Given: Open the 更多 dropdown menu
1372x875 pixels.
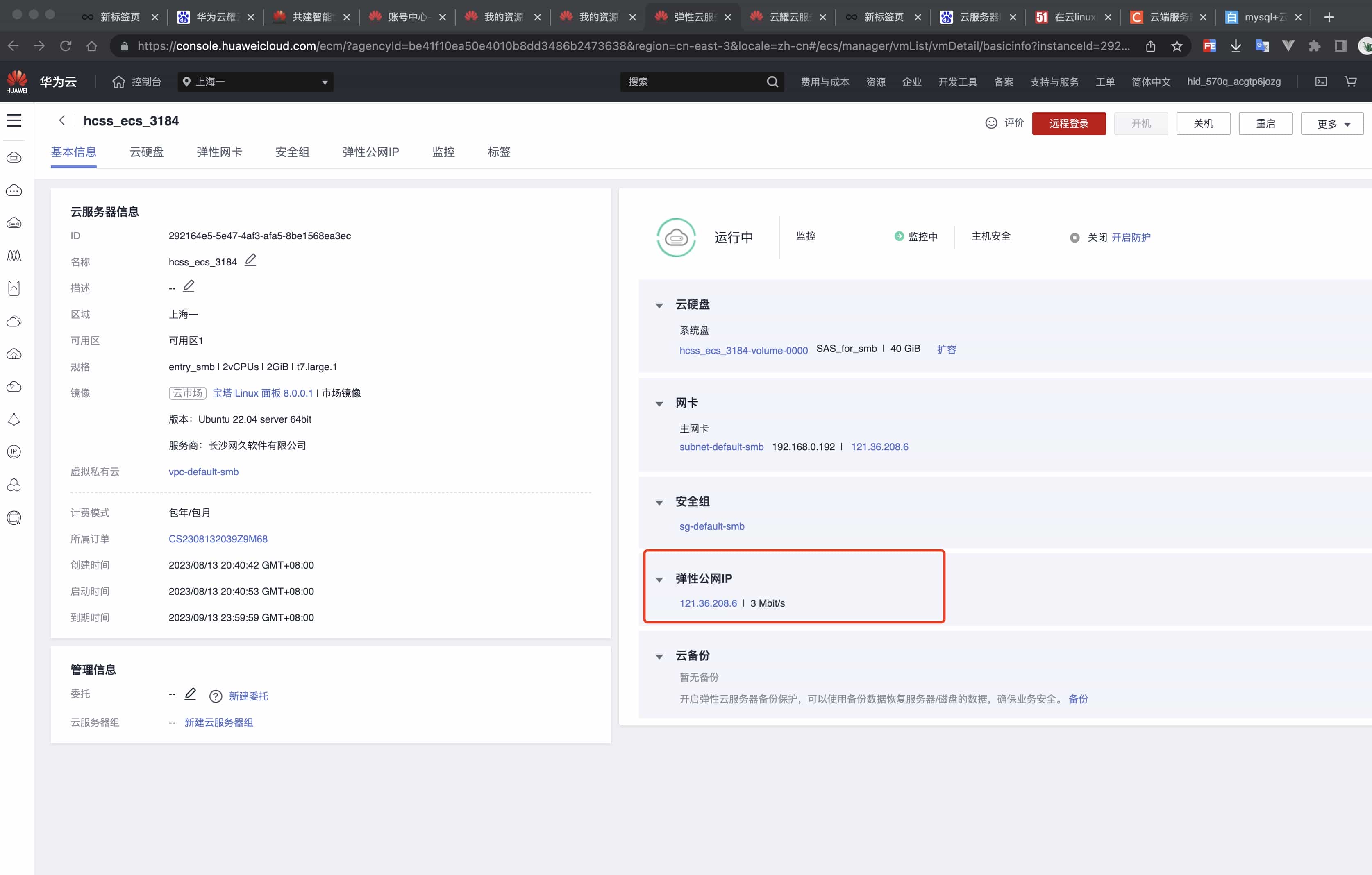Looking at the screenshot, I should (1331, 123).
